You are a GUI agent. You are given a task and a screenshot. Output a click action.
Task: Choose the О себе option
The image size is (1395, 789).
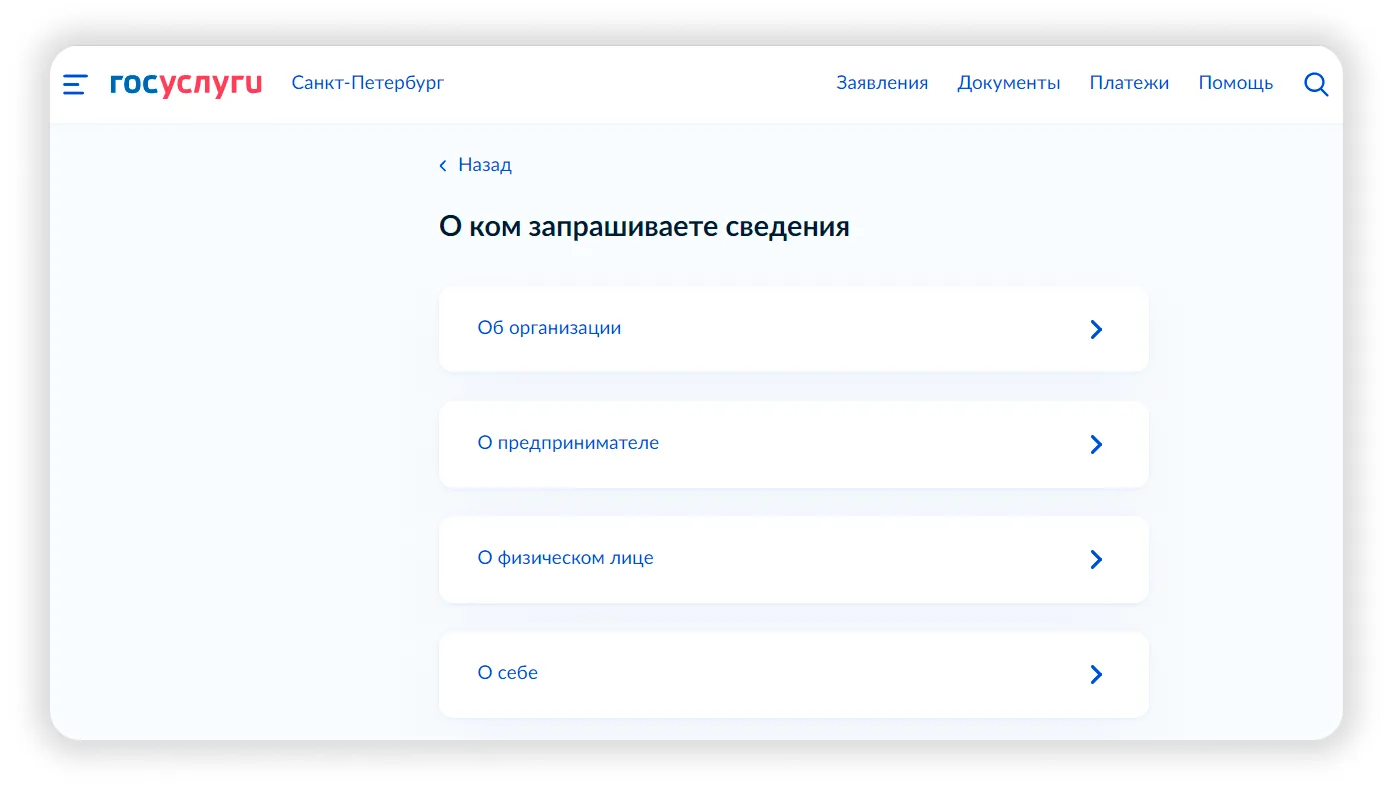793,674
